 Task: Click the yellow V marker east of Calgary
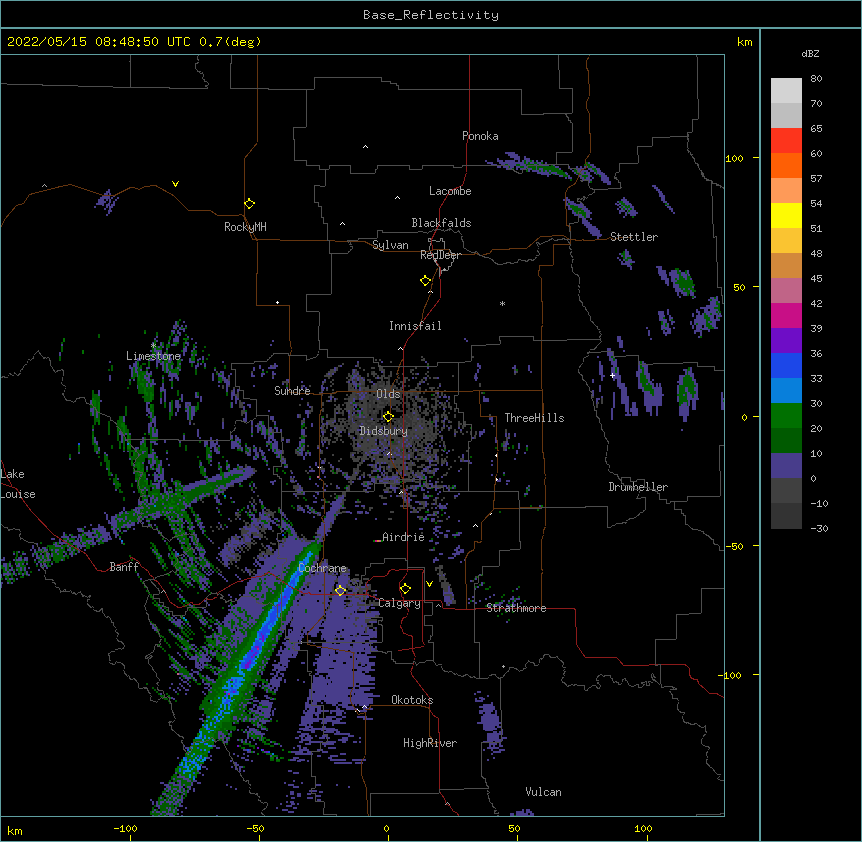click(x=429, y=584)
